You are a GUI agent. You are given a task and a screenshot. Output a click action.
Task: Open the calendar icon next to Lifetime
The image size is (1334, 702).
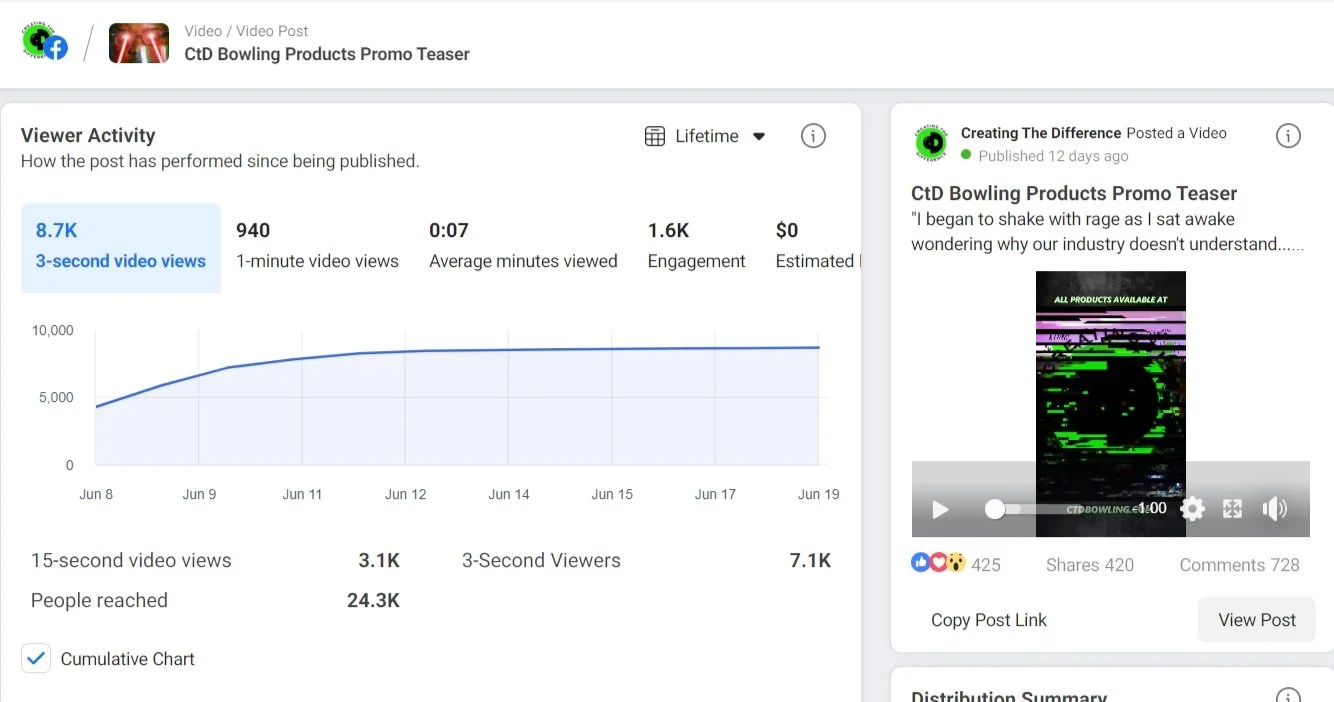pyautogui.click(x=655, y=135)
